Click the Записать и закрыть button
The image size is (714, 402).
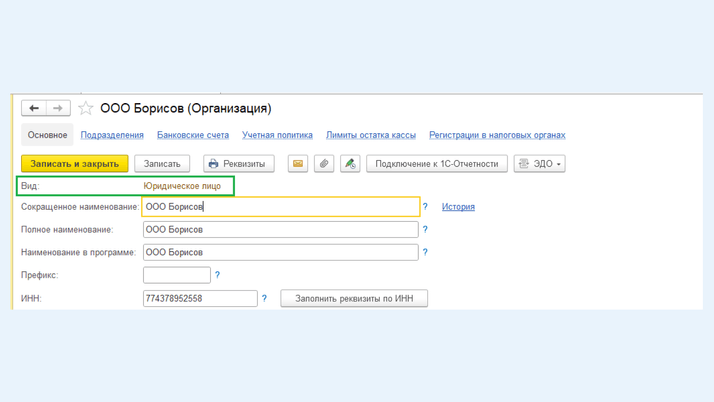pos(75,163)
